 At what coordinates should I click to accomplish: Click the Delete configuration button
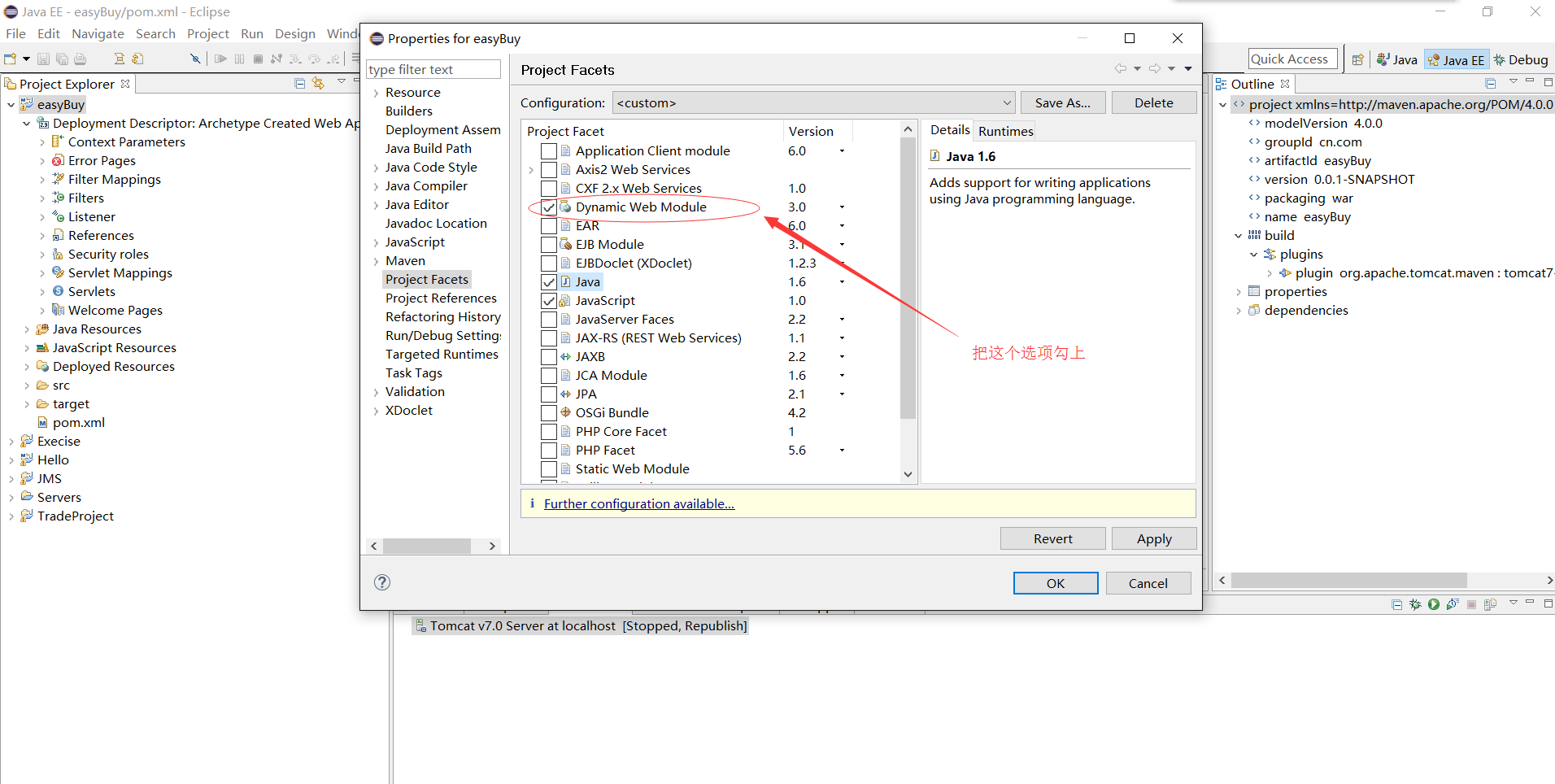pos(1153,102)
